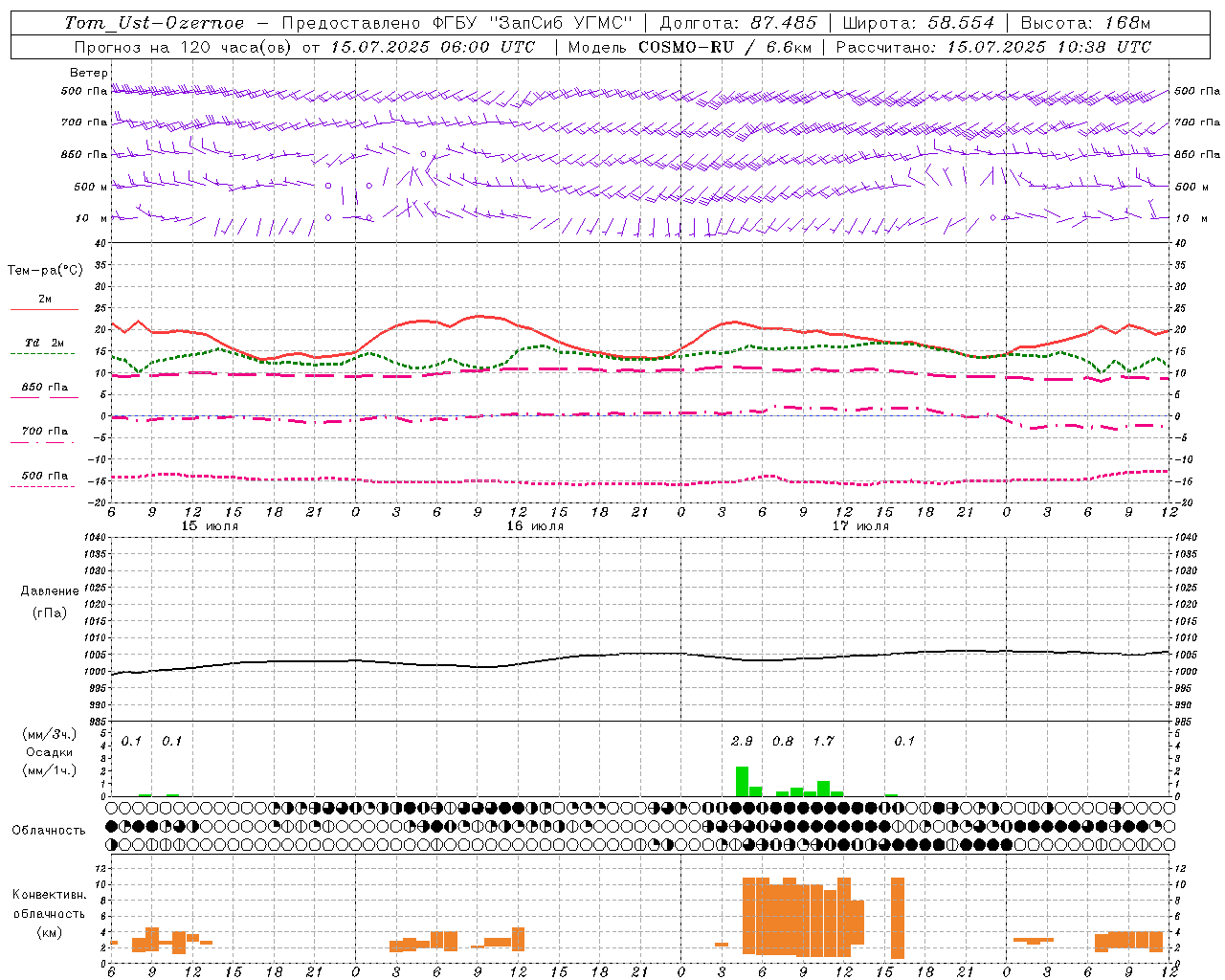Click the left-side '500 м' wind level label
Viewport: 1225px width, 980px height.
(92, 187)
